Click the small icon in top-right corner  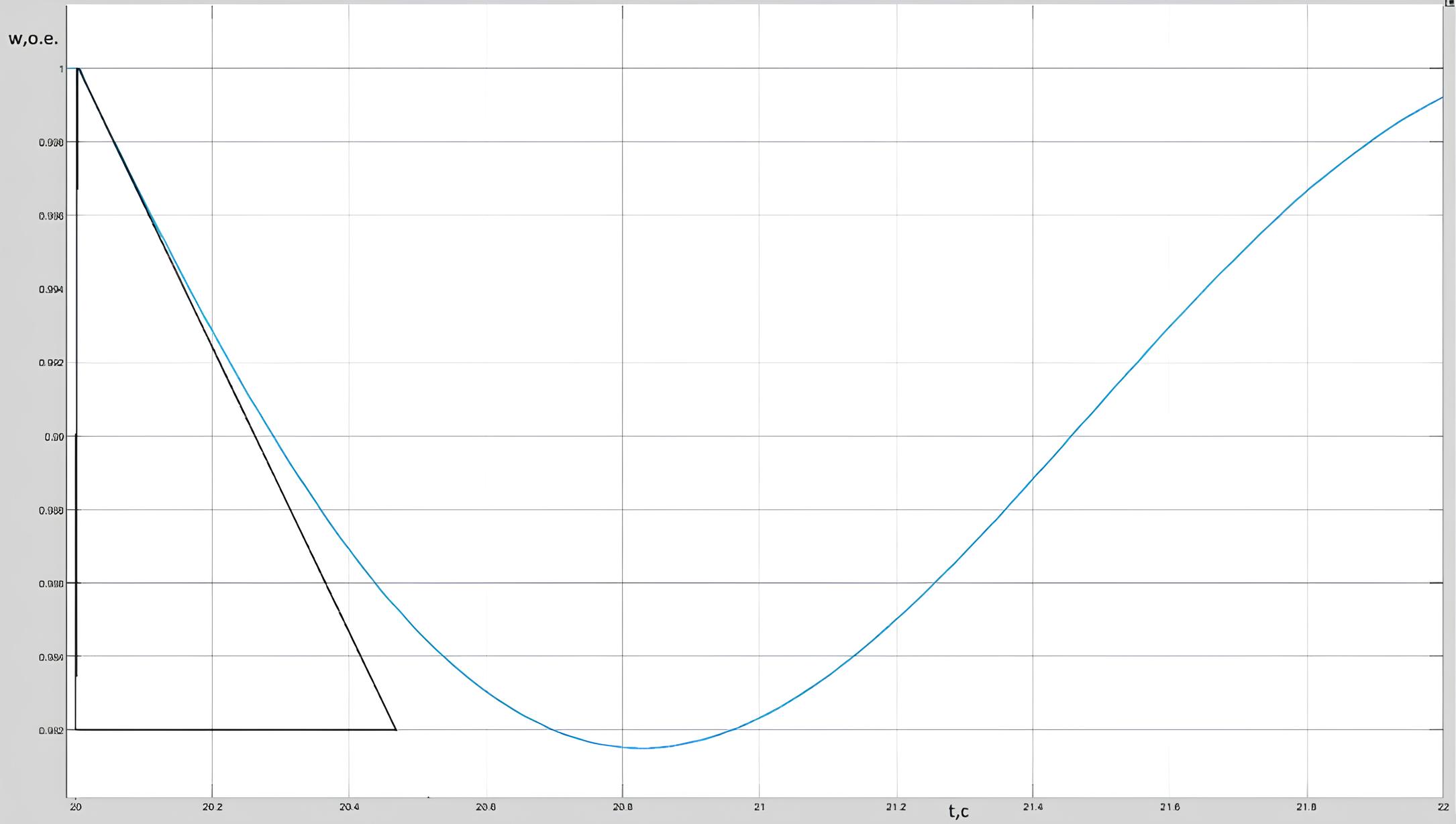(1450, 3)
